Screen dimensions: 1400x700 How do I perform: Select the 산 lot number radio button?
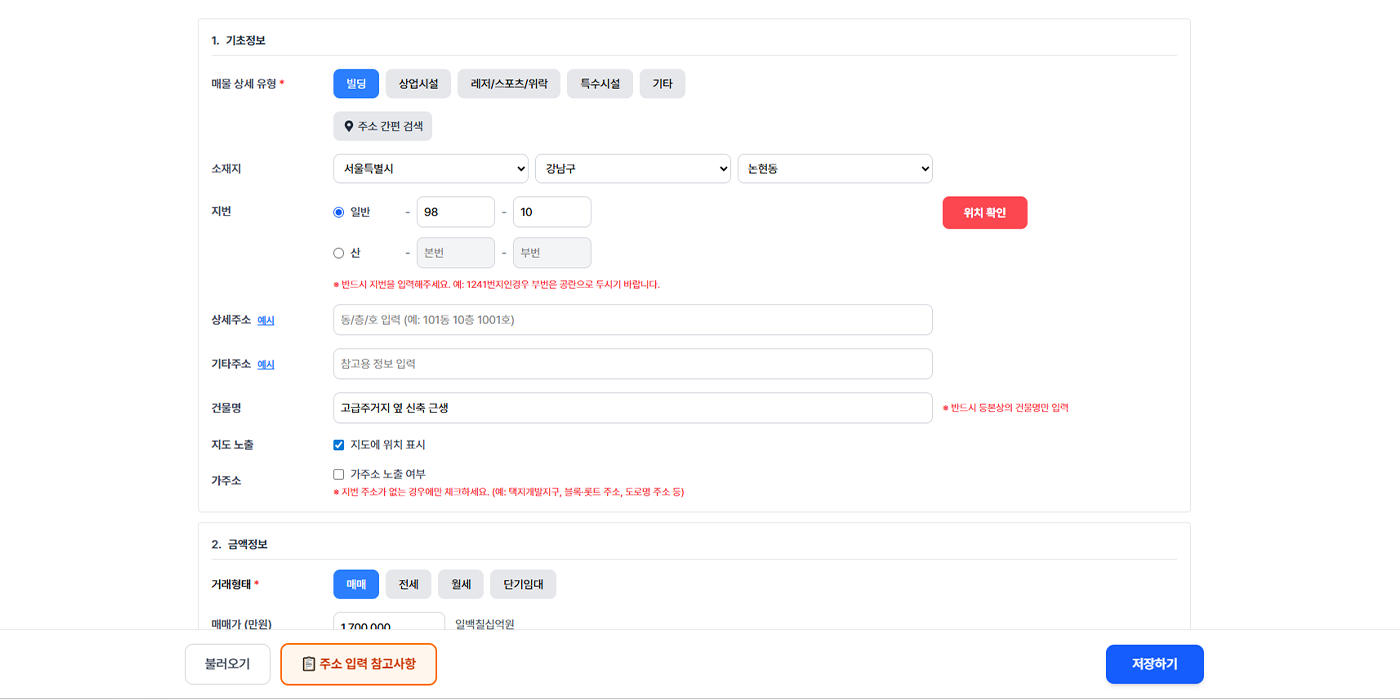(339, 253)
